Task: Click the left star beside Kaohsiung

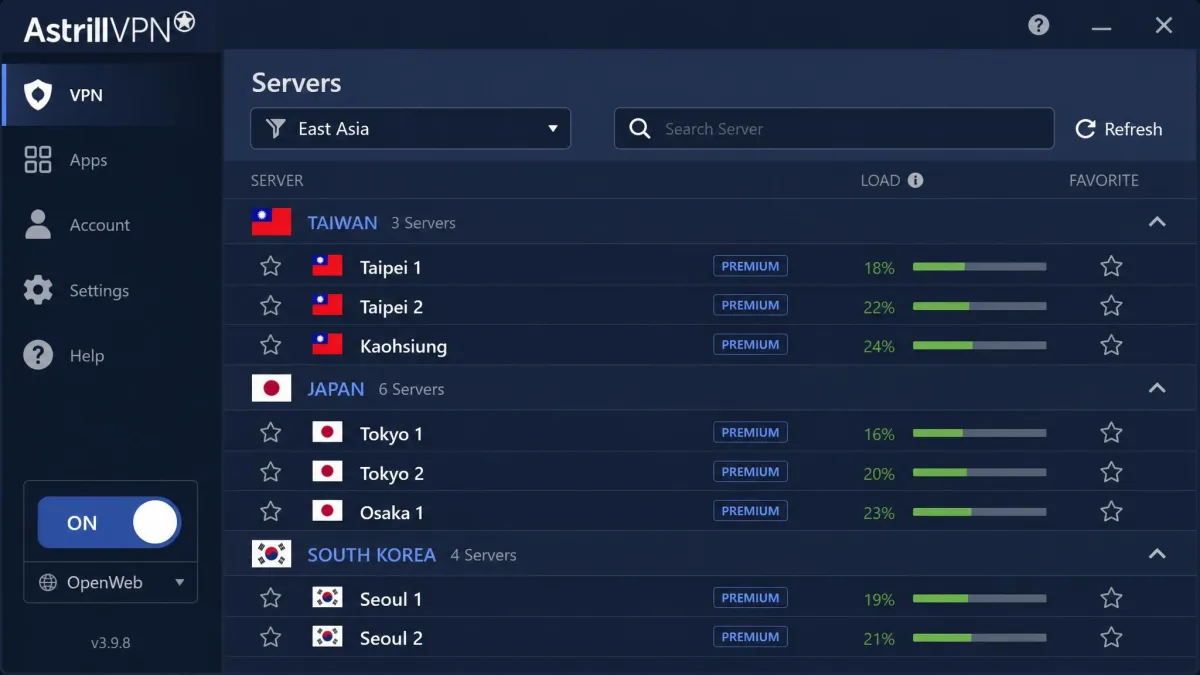Action: (270, 345)
